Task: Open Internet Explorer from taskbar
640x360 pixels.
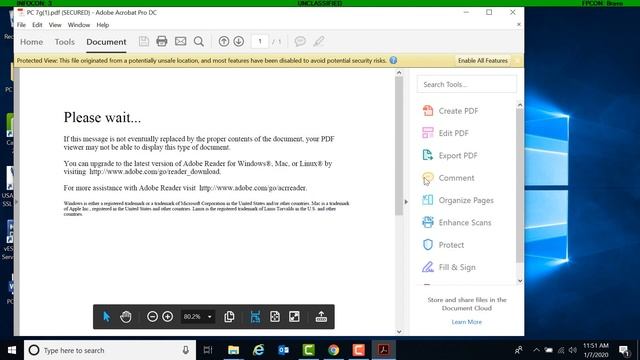Action: (258, 350)
